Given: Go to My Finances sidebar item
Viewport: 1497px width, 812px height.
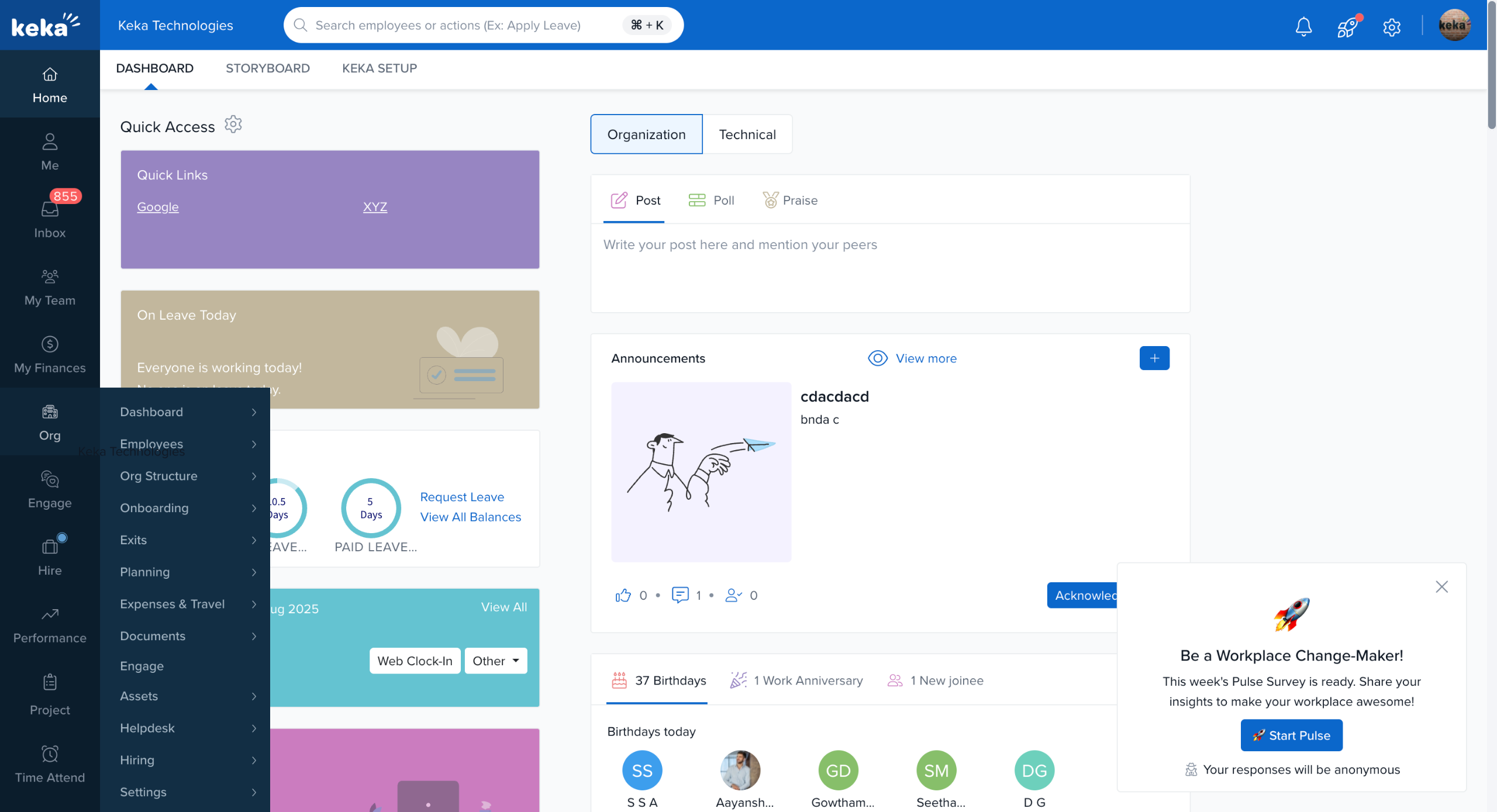Looking at the screenshot, I should point(50,354).
